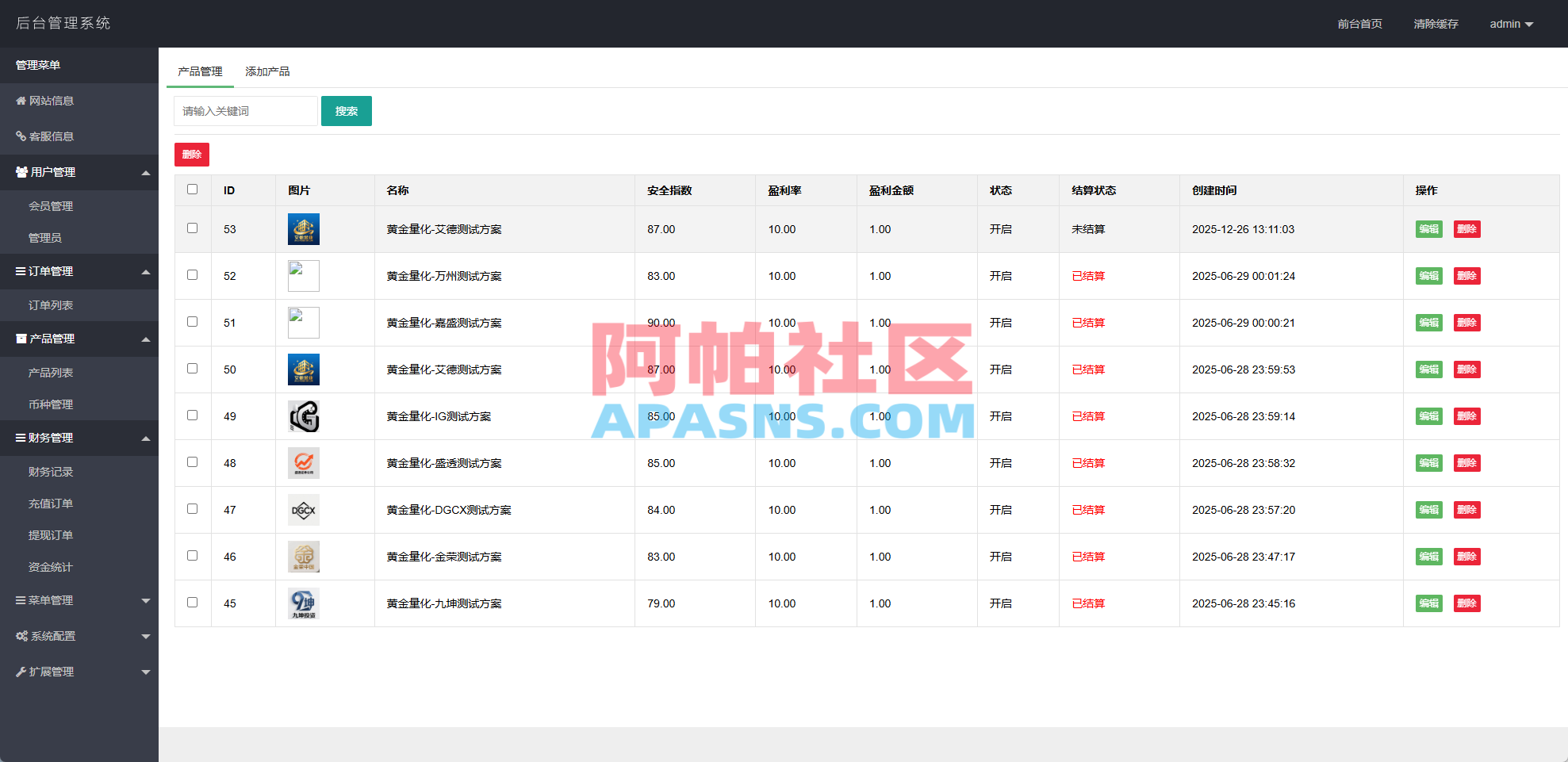
Task: Check the checkbox for product ID 47
Action: (192, 509)
